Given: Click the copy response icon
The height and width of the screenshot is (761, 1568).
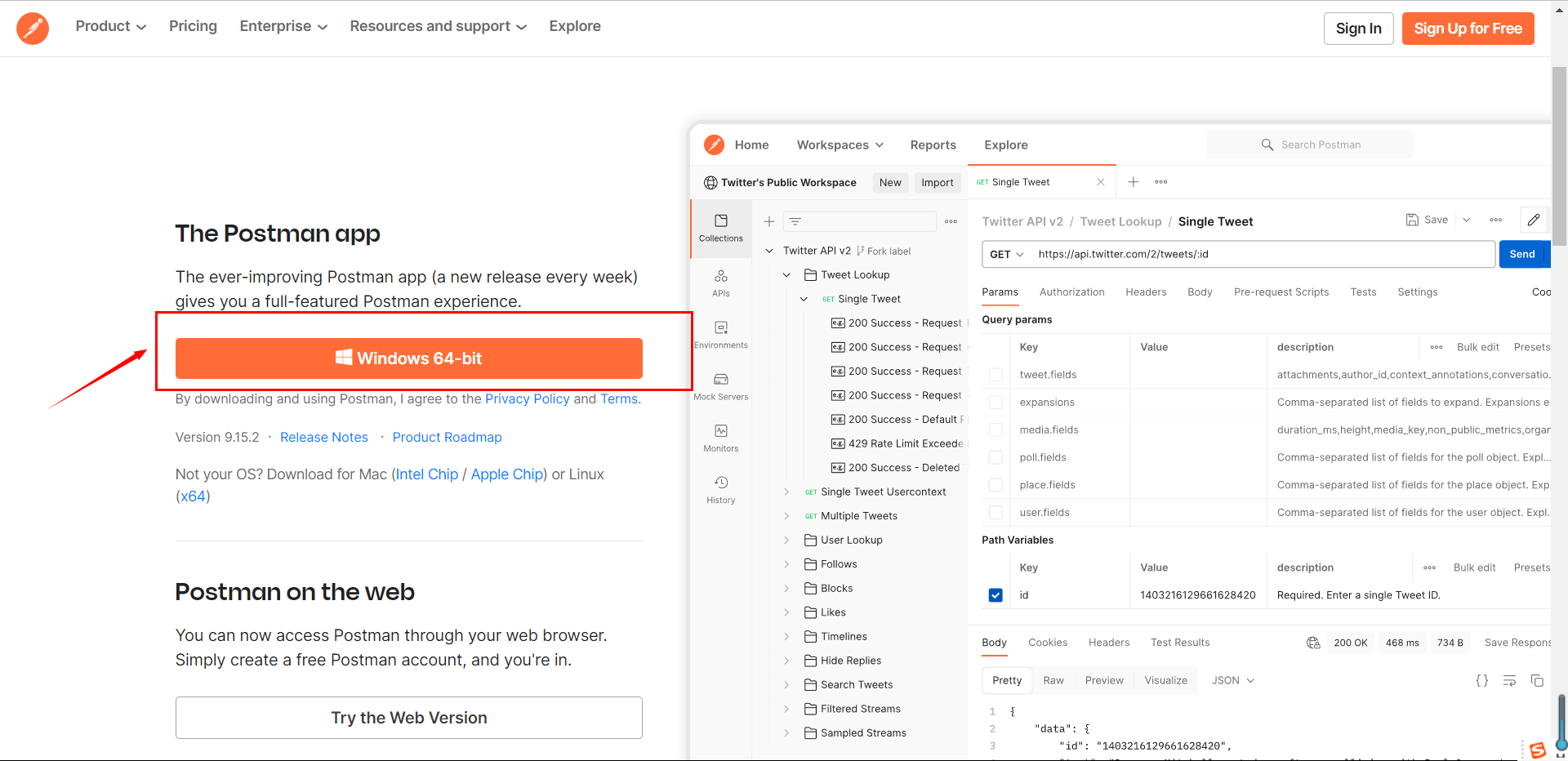Looking at the screenshot, I should click(x=1536, y=680).
